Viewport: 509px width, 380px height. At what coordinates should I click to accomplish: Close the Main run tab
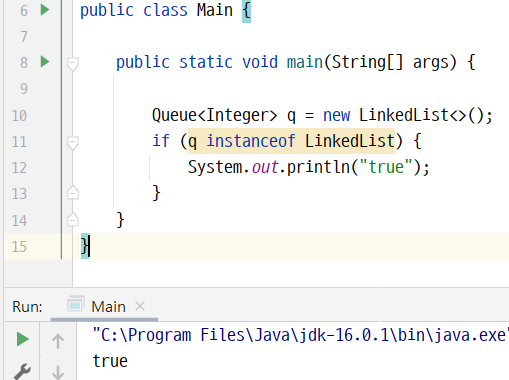click(140, 306)
